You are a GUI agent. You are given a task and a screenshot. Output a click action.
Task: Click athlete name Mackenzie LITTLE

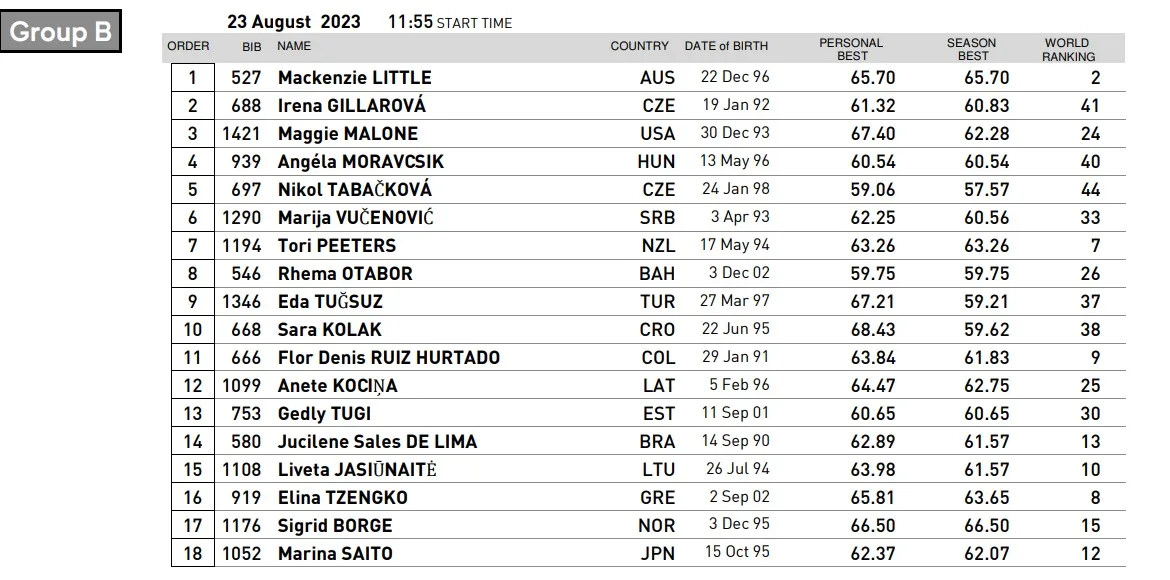tap(354, 78)
